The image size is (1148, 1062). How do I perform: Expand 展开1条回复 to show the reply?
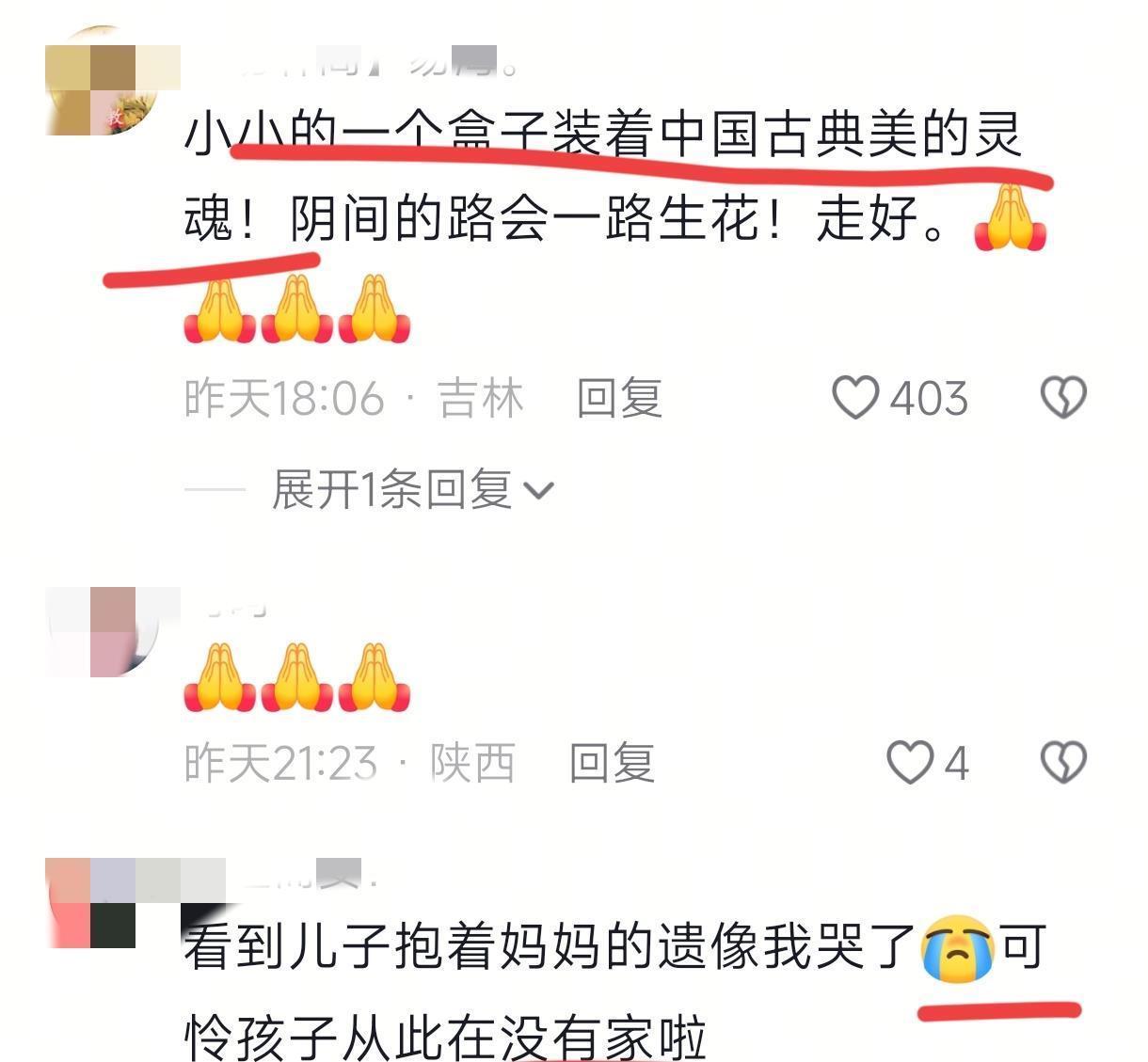pos(412,490)
